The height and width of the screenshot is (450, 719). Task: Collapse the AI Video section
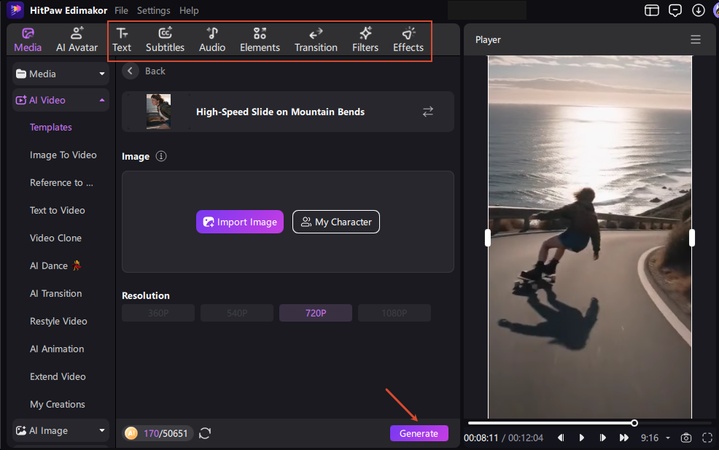pos(61,100)
